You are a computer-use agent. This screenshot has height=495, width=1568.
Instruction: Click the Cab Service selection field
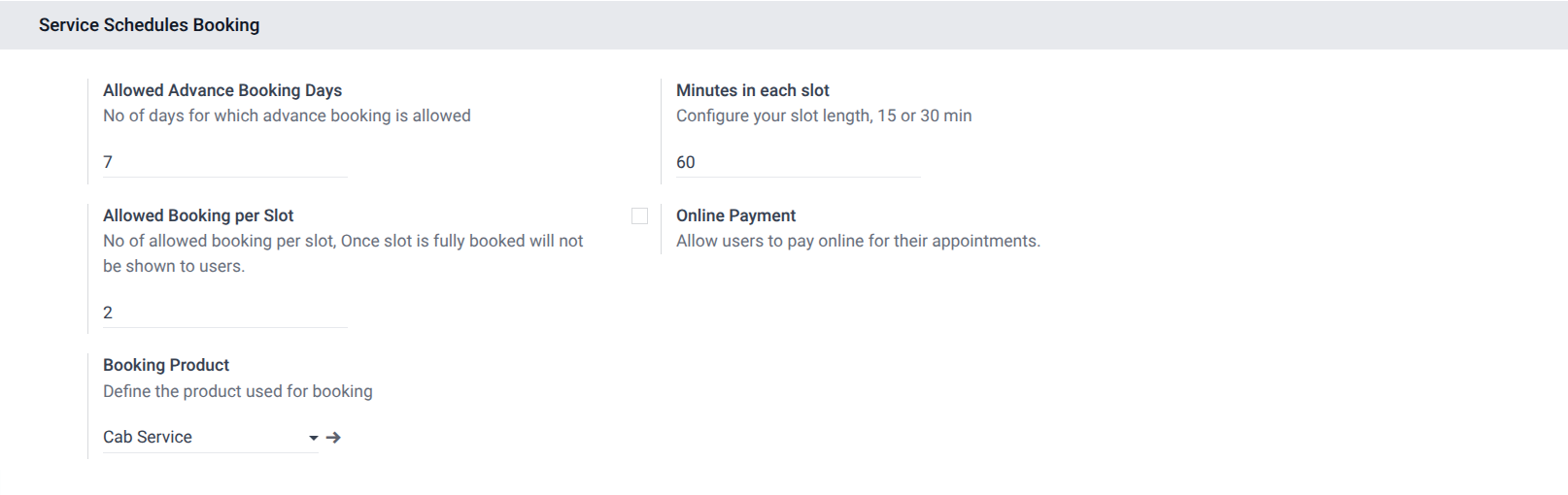(200, 438)
